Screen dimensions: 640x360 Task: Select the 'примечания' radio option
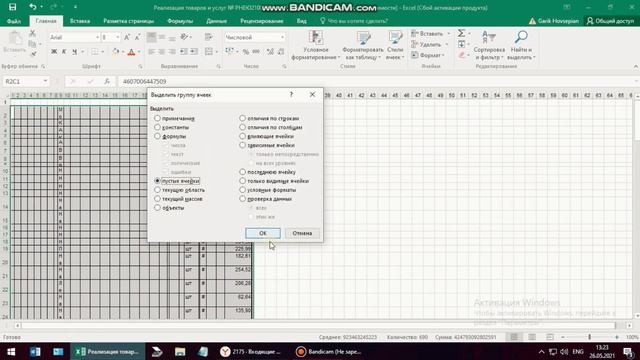[157, 118]
